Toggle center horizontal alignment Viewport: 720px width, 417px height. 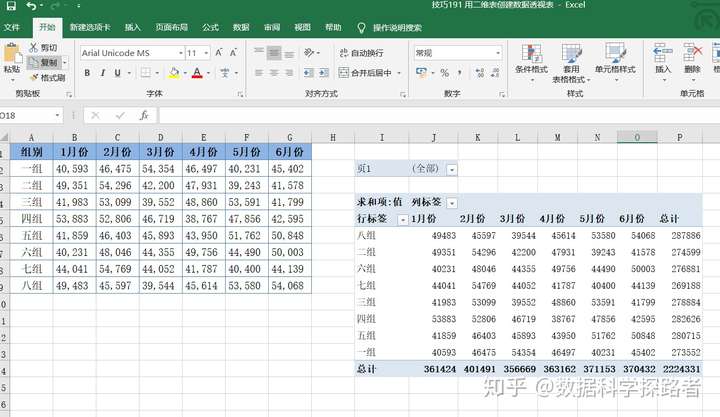[x=274, y=73]
